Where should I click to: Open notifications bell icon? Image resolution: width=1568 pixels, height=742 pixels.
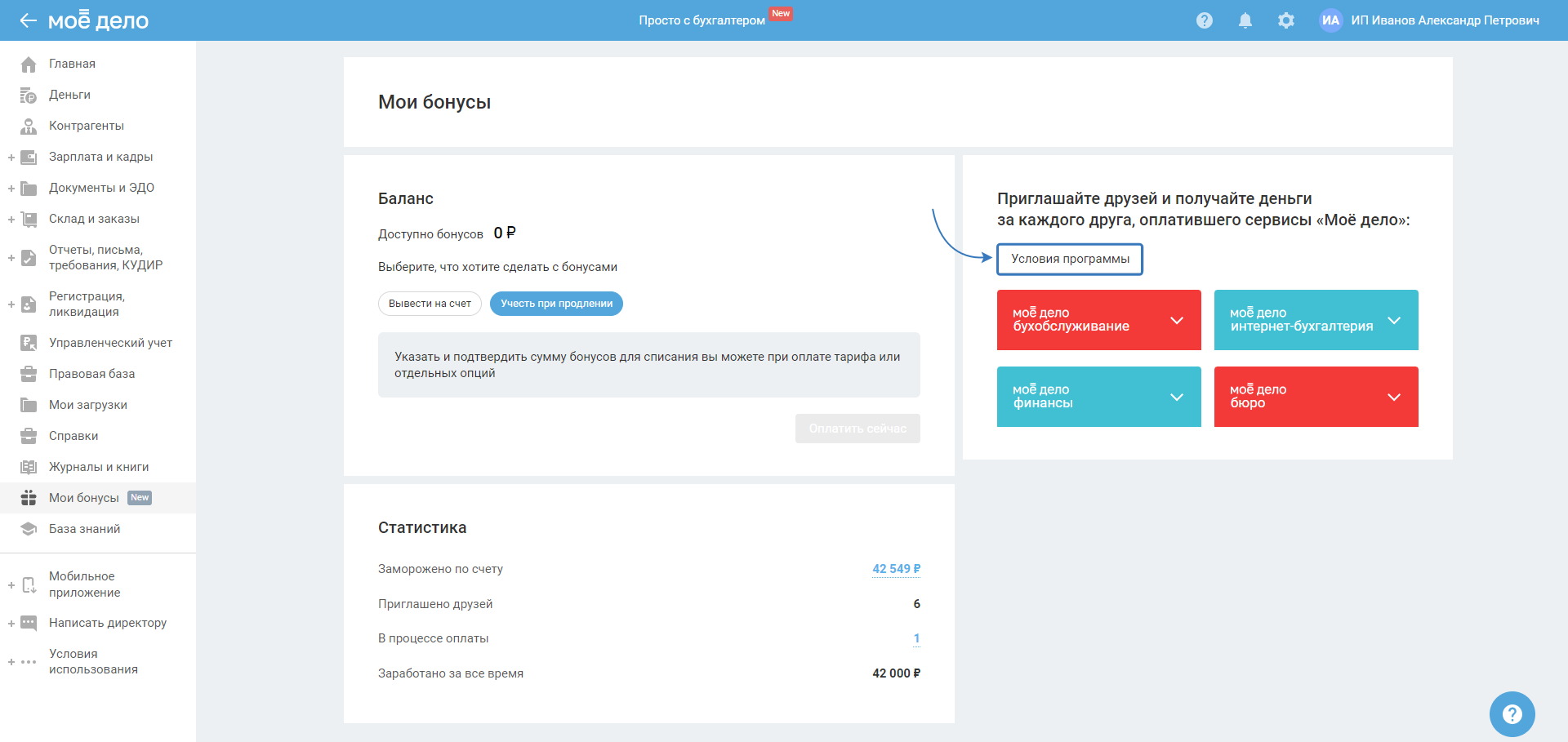[1245, 20]
